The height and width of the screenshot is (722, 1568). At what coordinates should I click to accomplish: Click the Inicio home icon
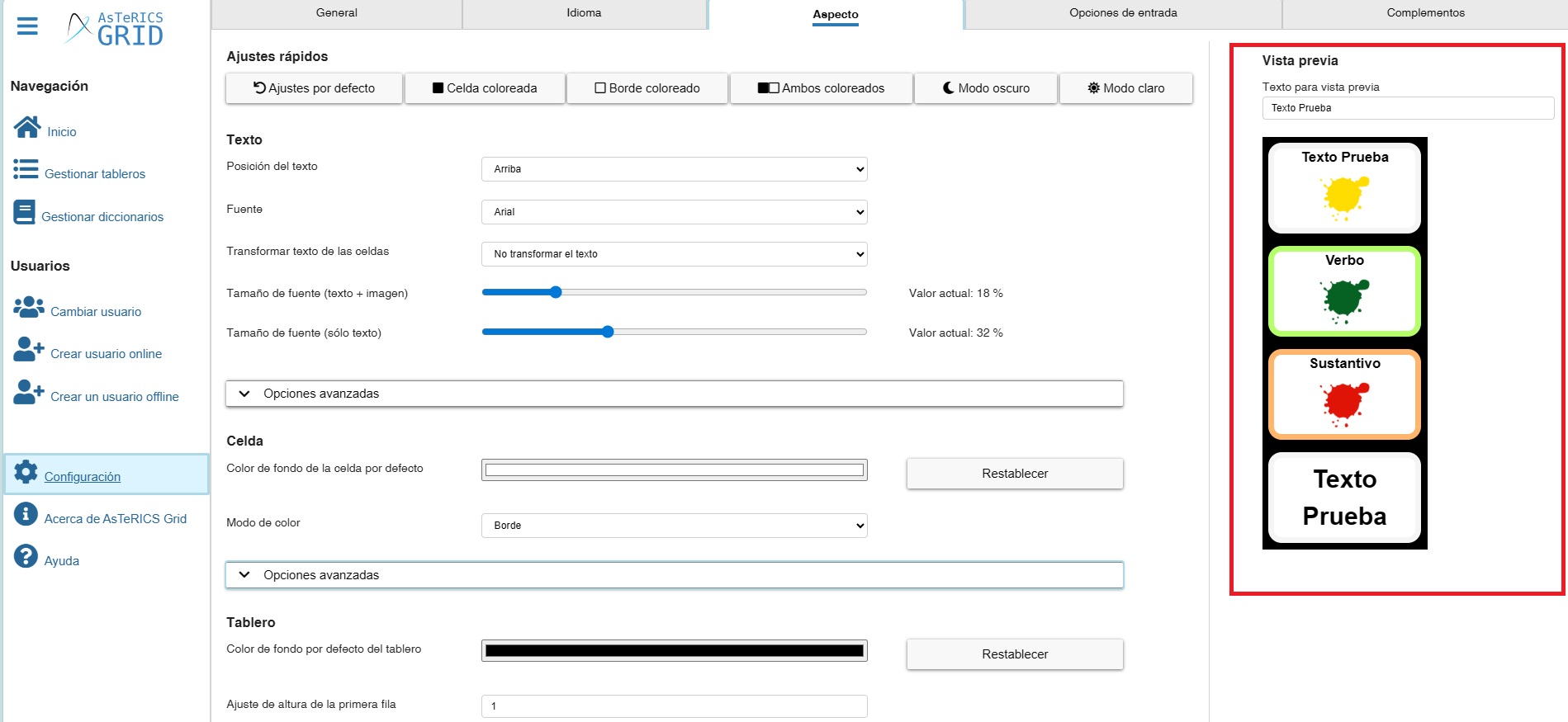[x=27, y=127]
